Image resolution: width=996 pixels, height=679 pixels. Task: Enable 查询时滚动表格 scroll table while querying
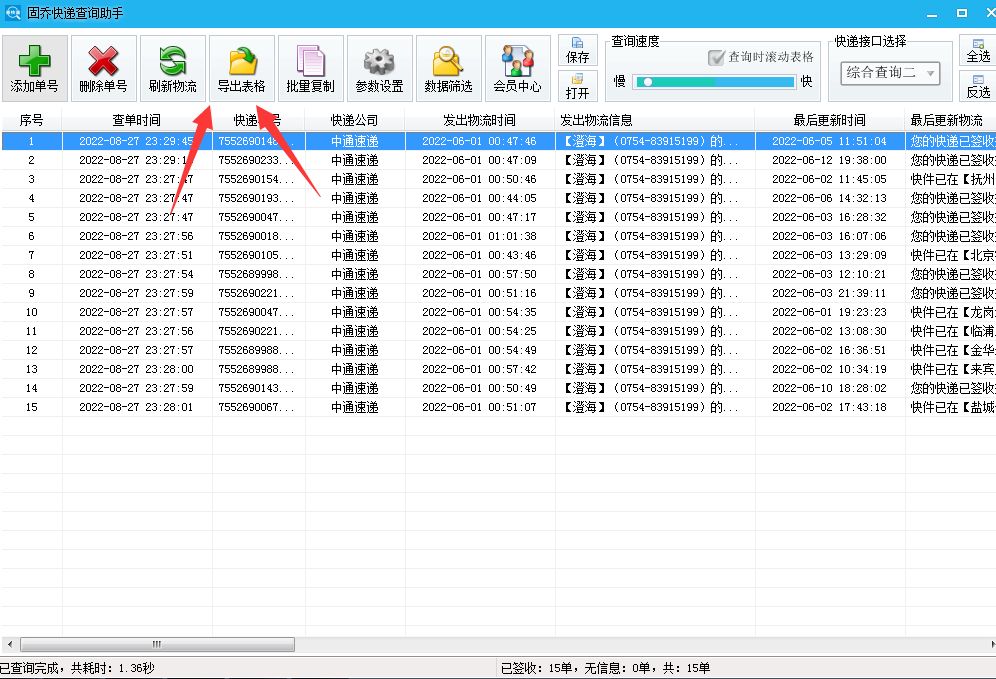point(716,57)
